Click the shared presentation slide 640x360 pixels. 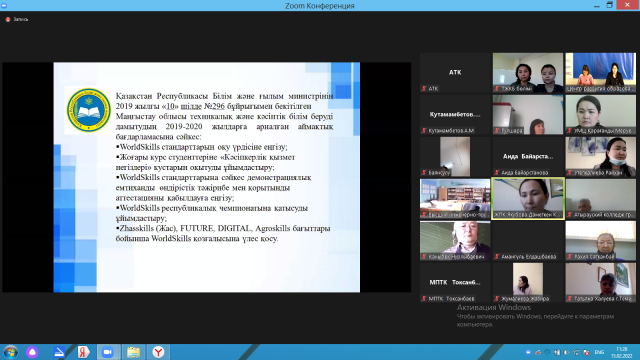point(207,177)
